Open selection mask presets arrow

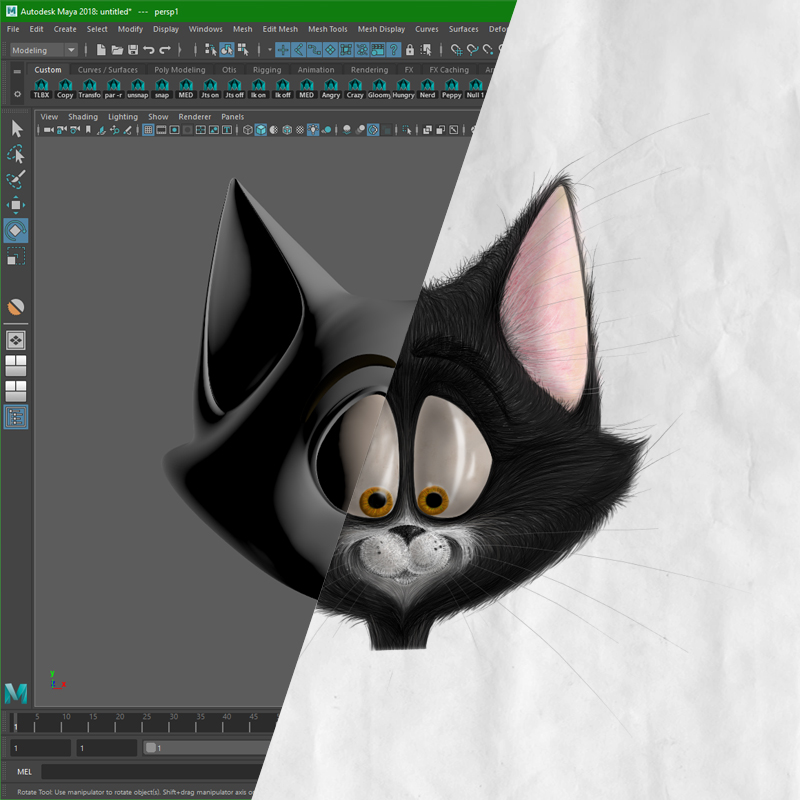click(269, 49)
